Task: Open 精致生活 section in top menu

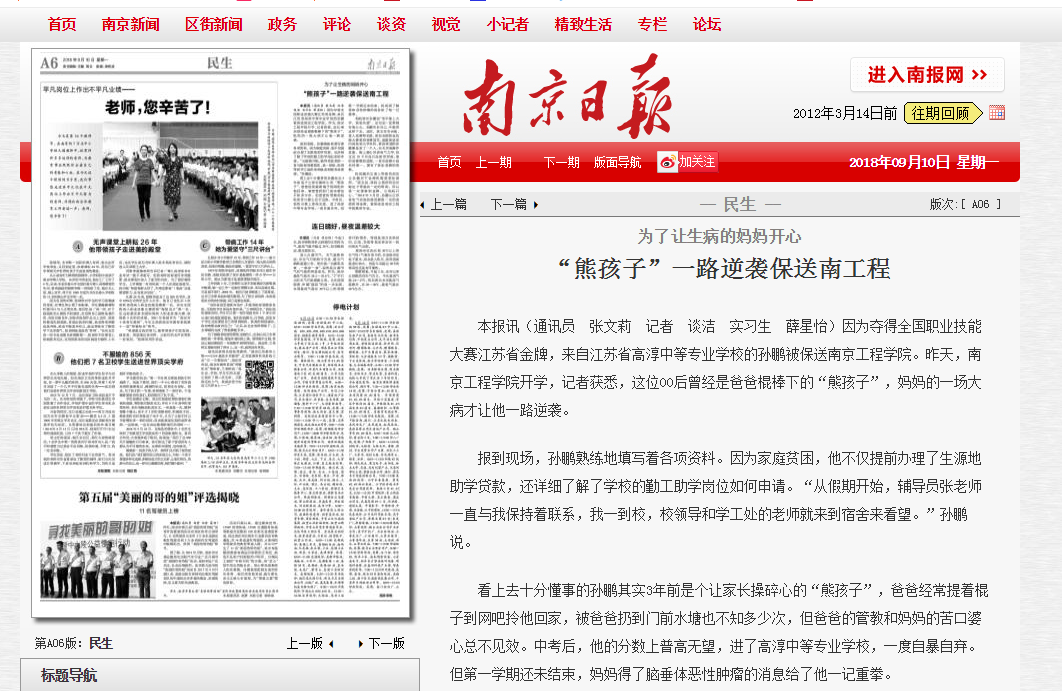Action: click(x=583, y=24)
